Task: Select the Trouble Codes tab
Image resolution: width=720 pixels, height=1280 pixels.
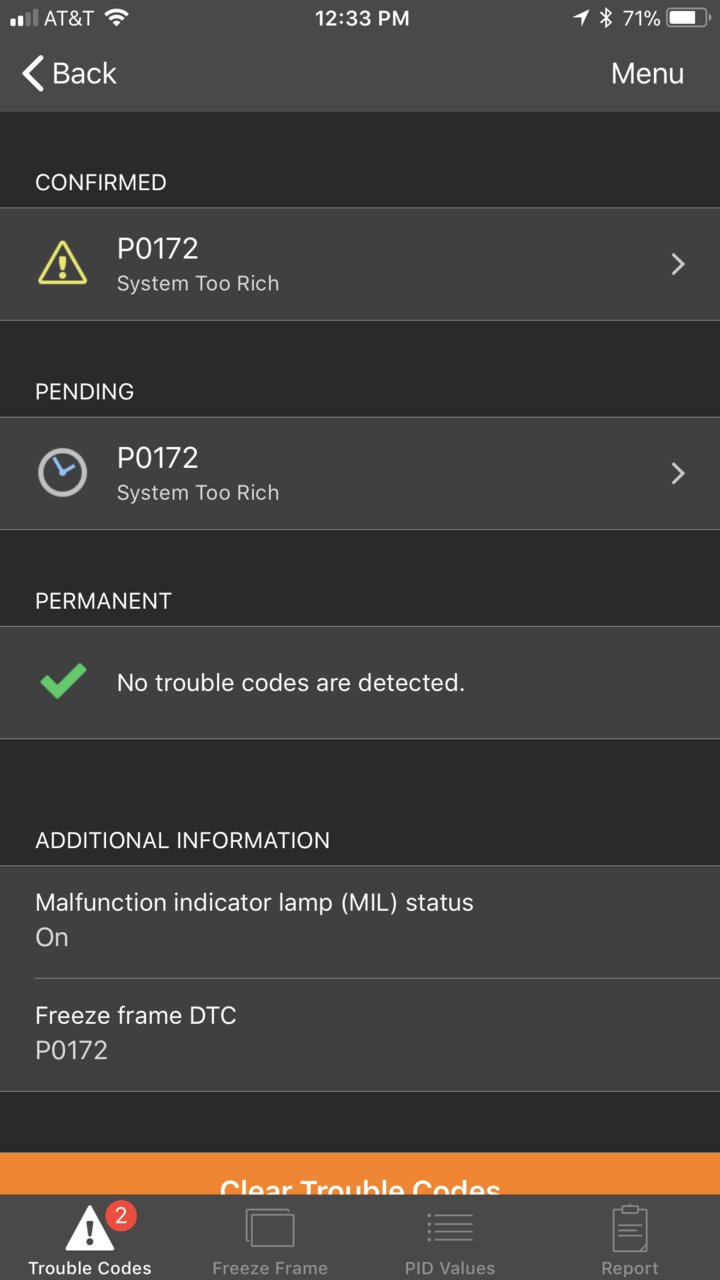Action: (90, 1237)
